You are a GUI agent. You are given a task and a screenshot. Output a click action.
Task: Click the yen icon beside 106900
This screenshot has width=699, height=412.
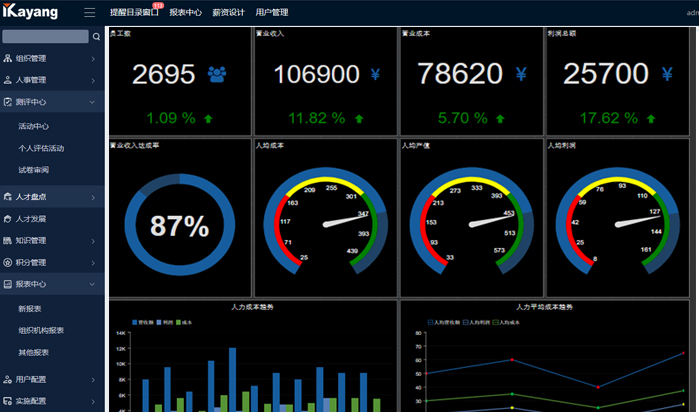375,74
